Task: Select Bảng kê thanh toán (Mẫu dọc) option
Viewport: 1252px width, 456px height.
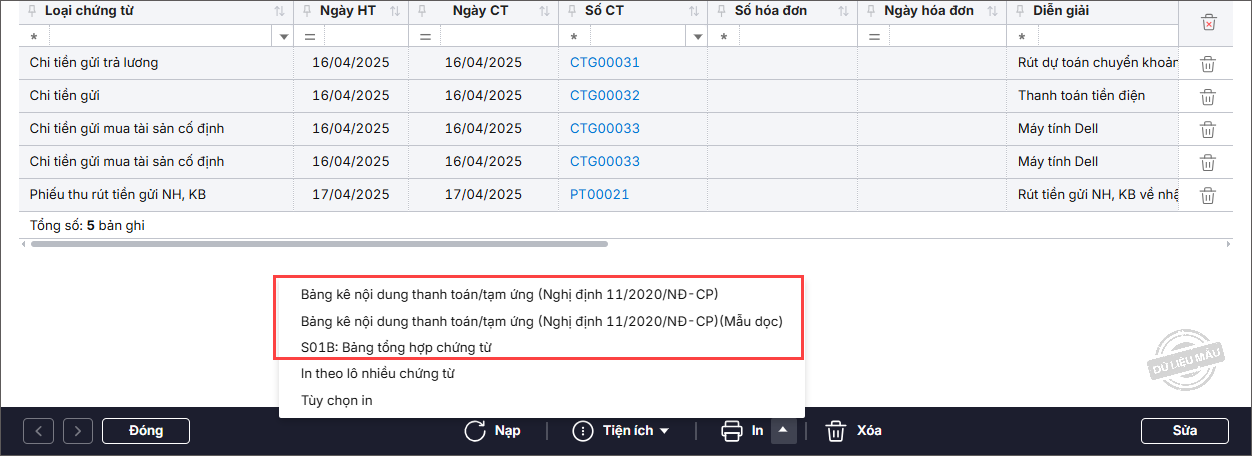Action: coord(542,321)
